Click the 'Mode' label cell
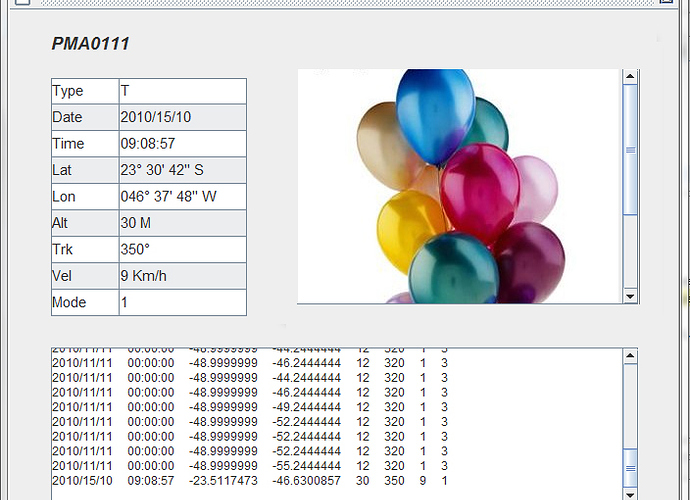This screenshot has width=690, height=500. pyautogui.click(x=85, y=302)
